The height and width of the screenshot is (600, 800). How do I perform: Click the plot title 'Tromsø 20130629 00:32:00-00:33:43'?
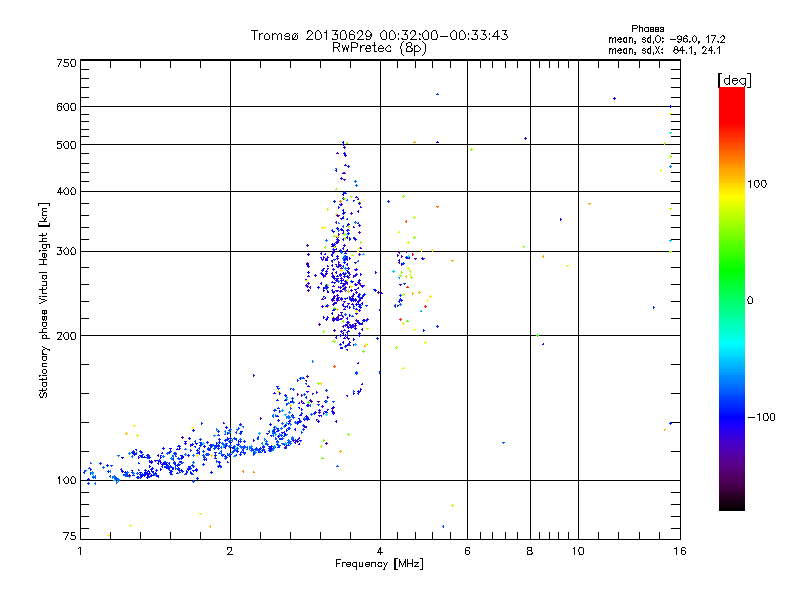pos(379,35)
